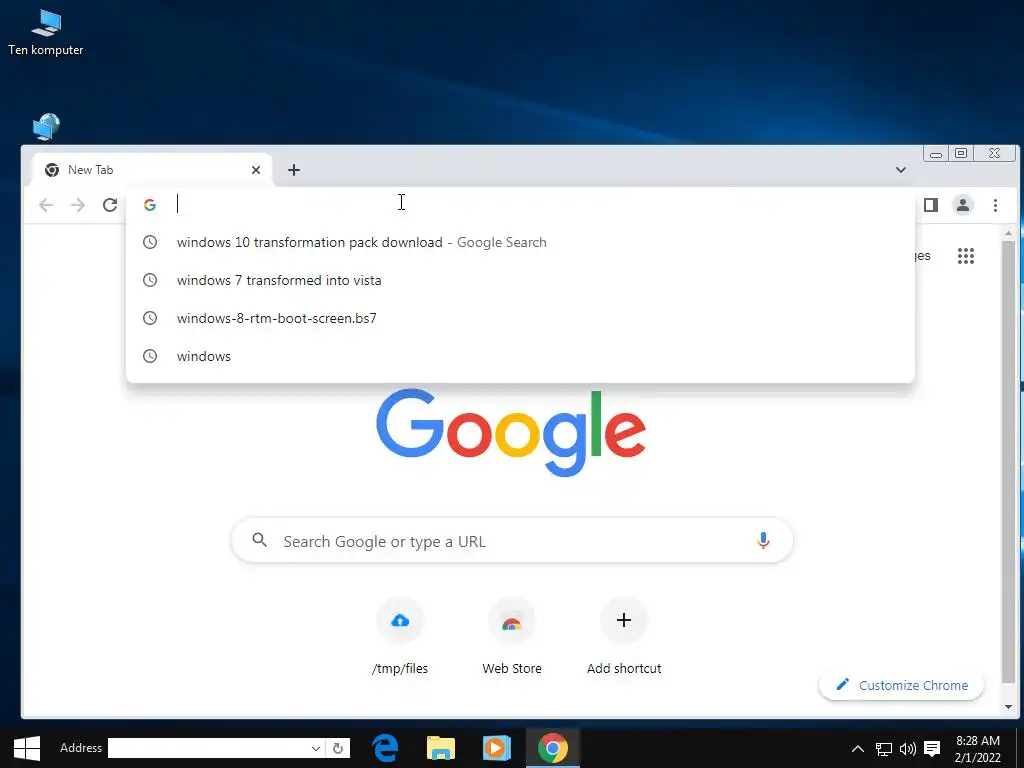Maximize the Chrome window

click(961, 153)
